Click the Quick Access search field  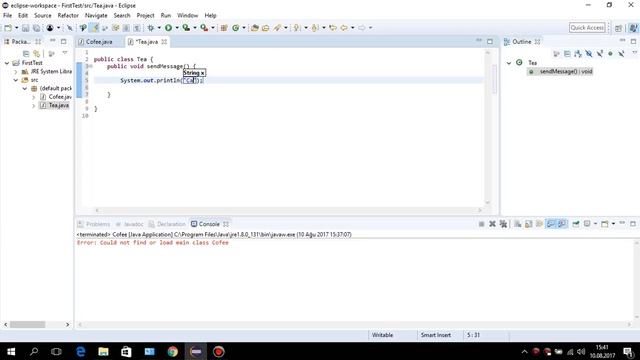pos(587,28)
